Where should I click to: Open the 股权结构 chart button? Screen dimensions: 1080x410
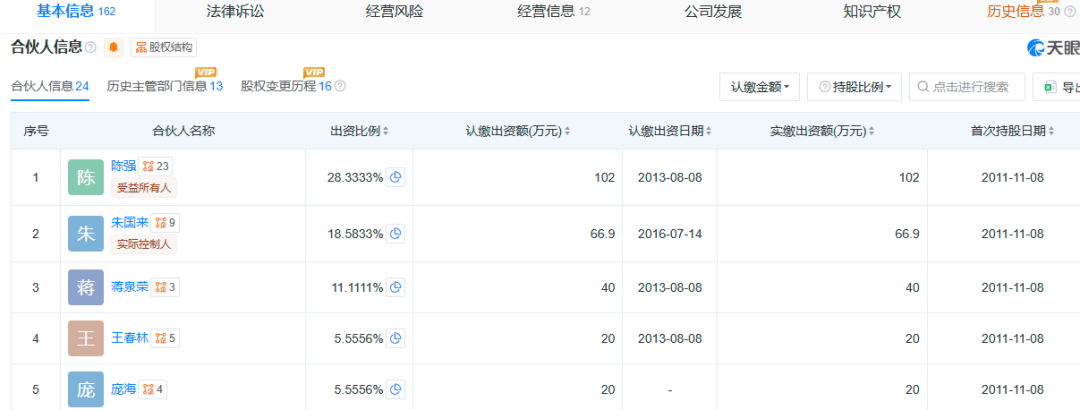pyautogui.click(x=164, y=48)
